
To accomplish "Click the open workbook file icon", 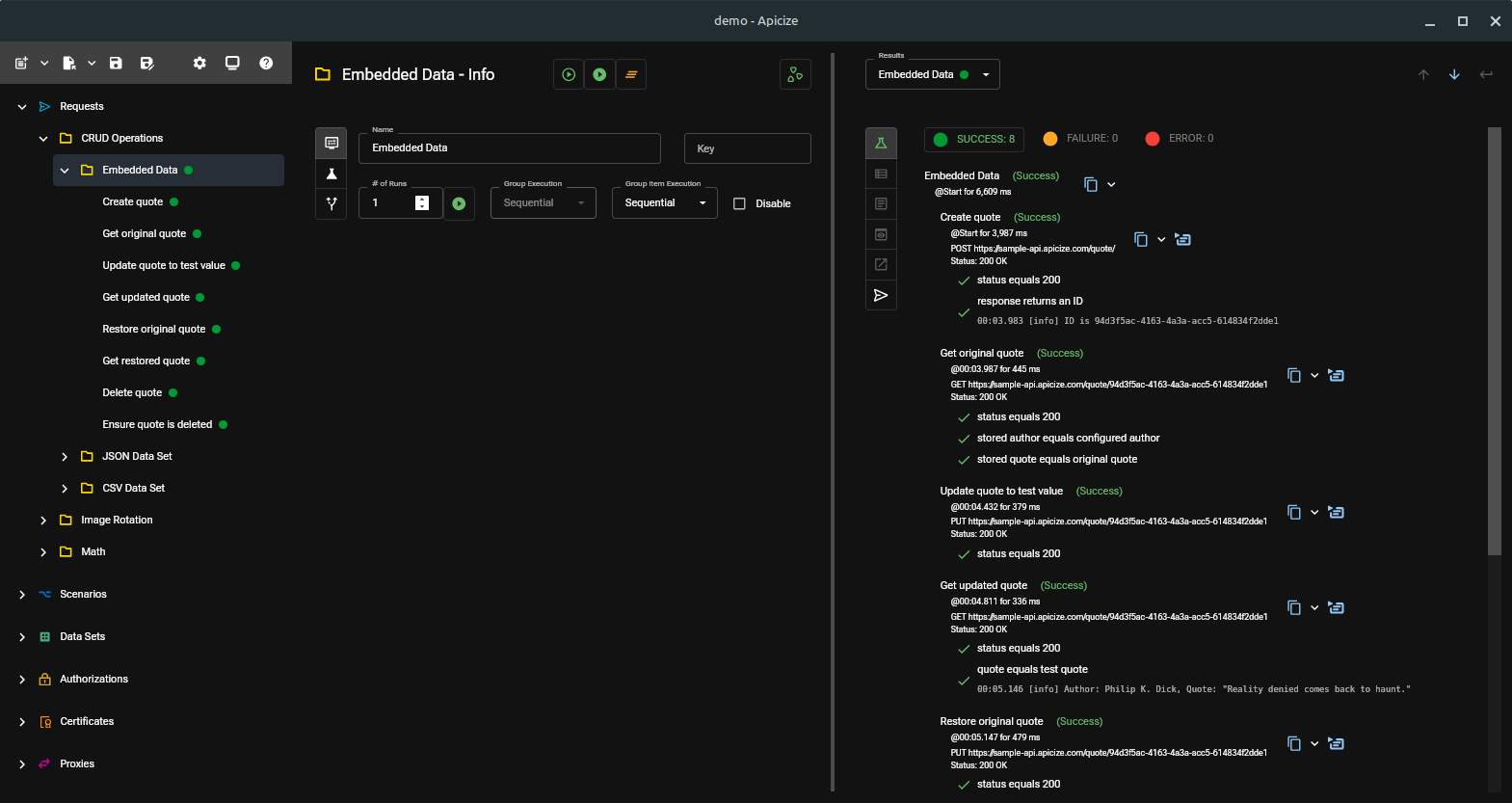I will coord(69,64).
